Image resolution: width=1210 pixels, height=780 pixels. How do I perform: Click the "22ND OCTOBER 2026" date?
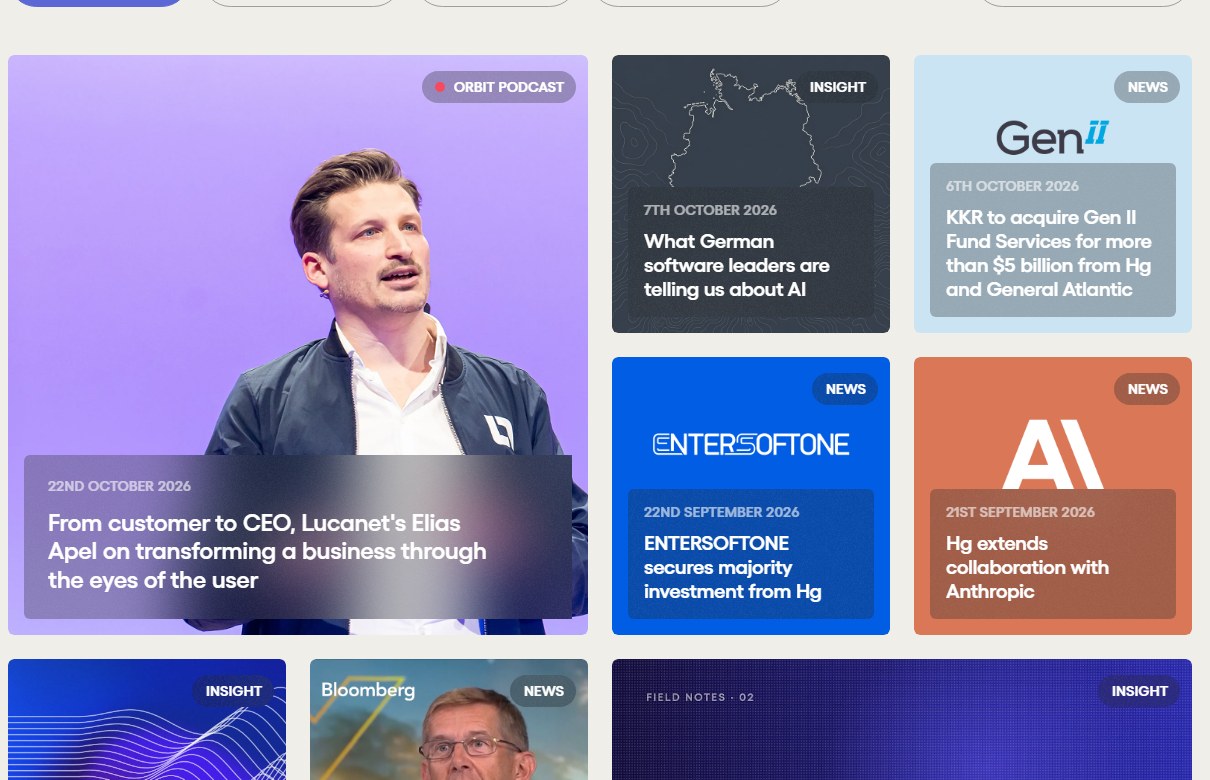[119, 486]
